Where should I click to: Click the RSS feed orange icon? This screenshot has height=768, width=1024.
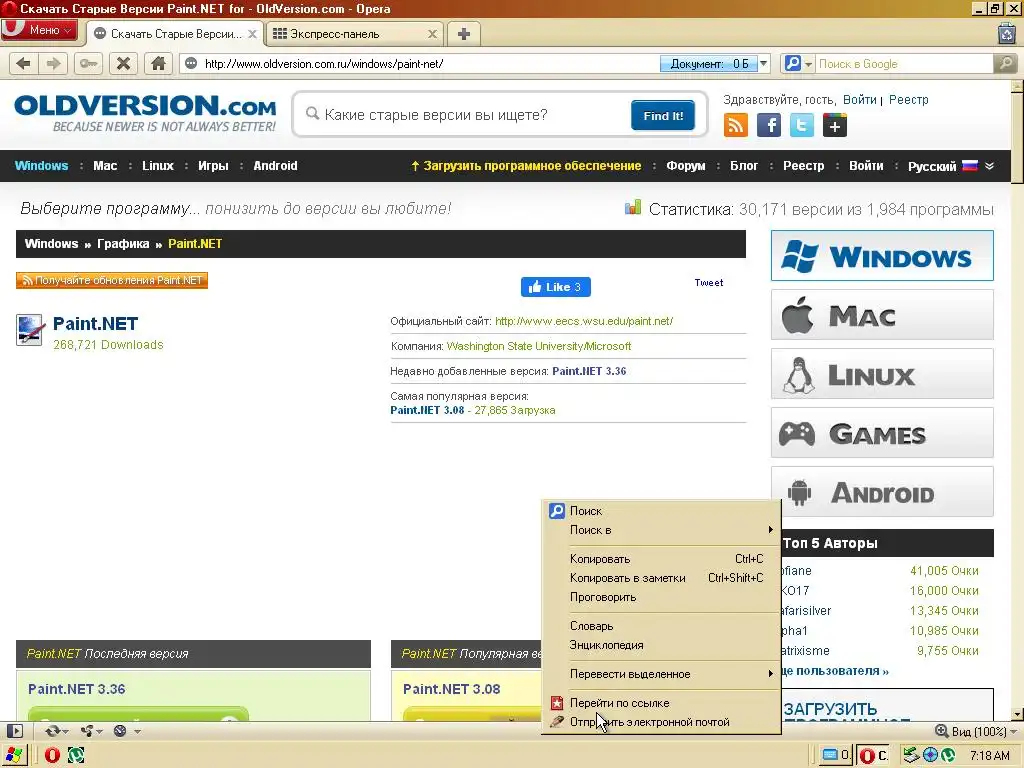pyautogui.click(x=736, y=125)
